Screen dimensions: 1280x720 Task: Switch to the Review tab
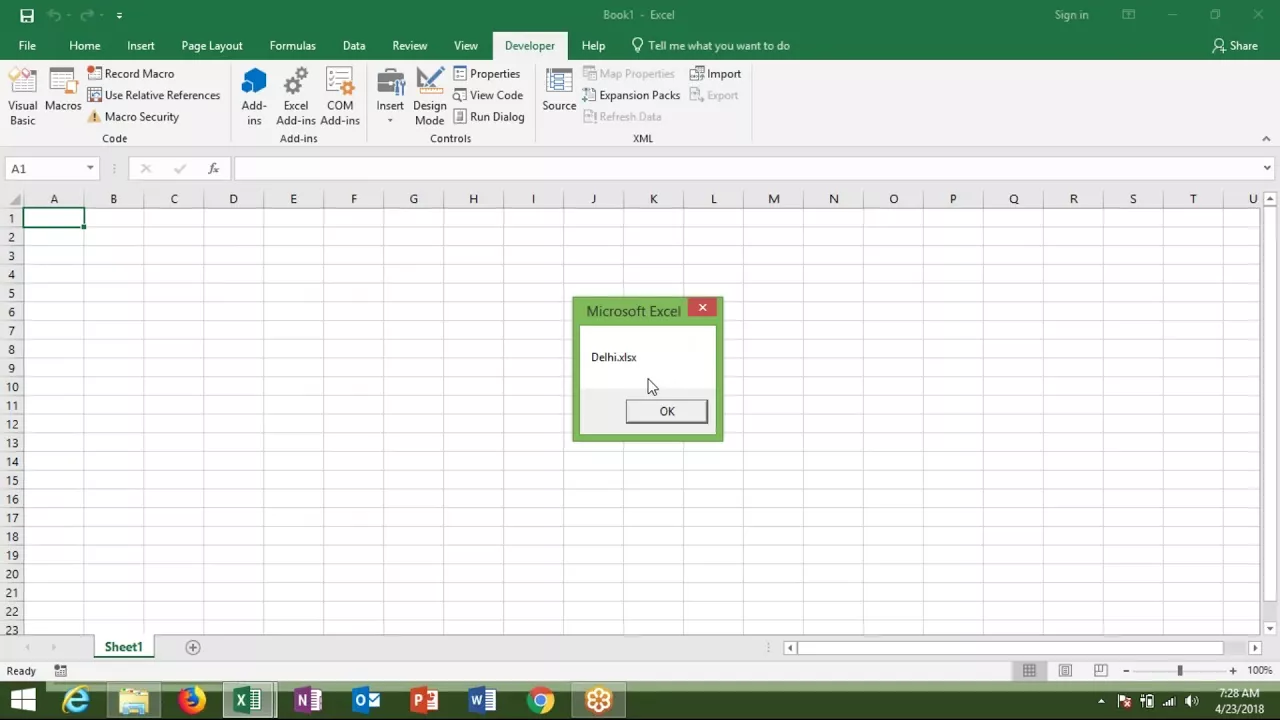pos(410,46)
